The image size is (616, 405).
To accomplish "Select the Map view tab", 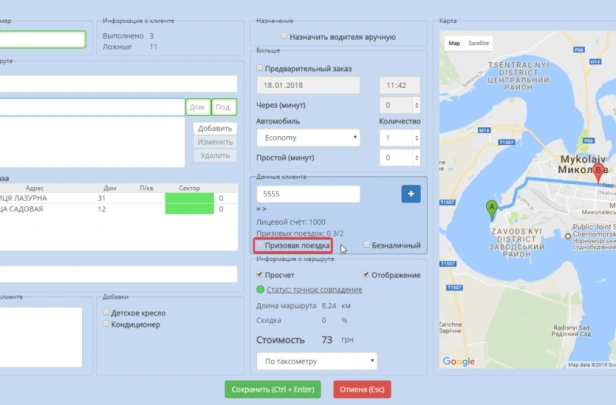I will [x=454, y=44].
